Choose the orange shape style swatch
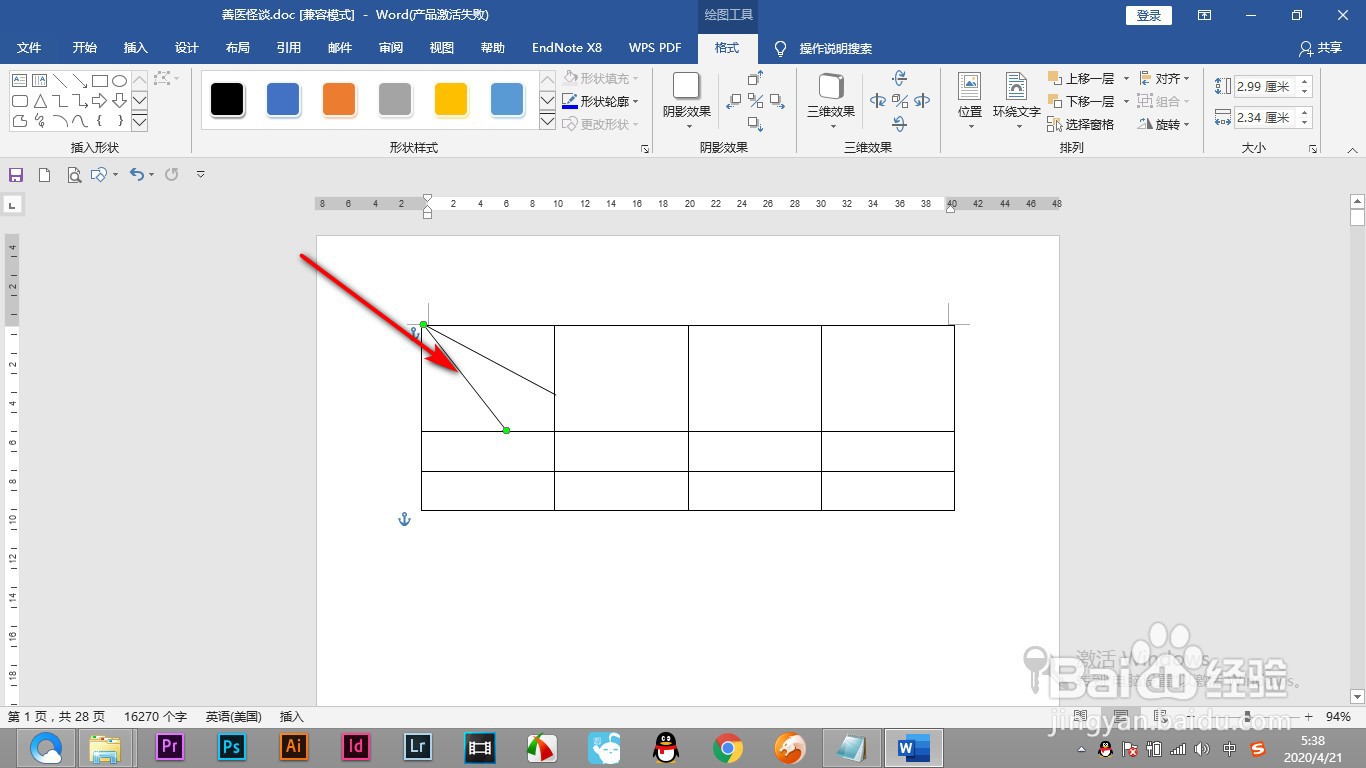 [339, 100]
